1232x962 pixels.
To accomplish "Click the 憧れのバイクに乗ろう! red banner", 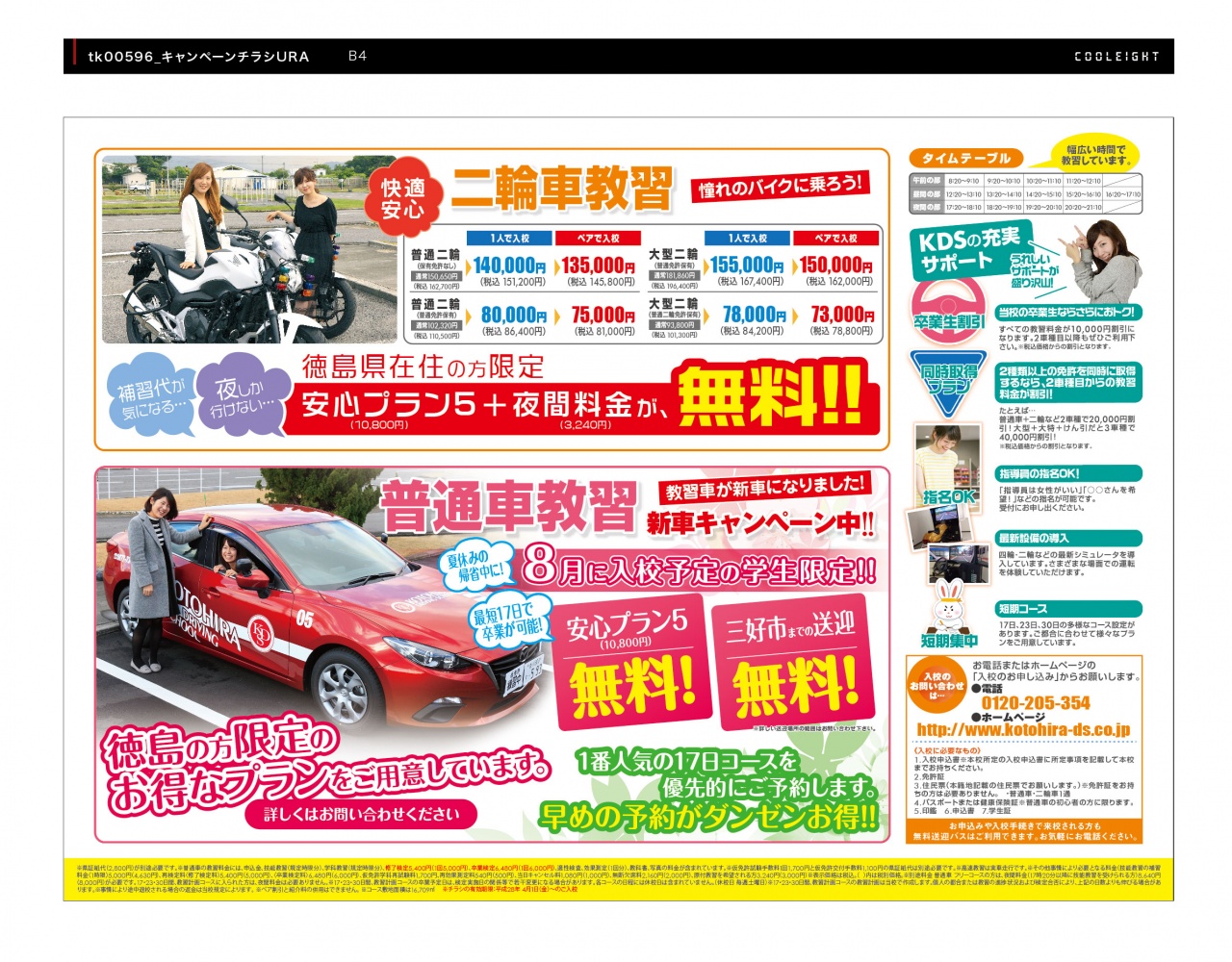I will (779, 186).
